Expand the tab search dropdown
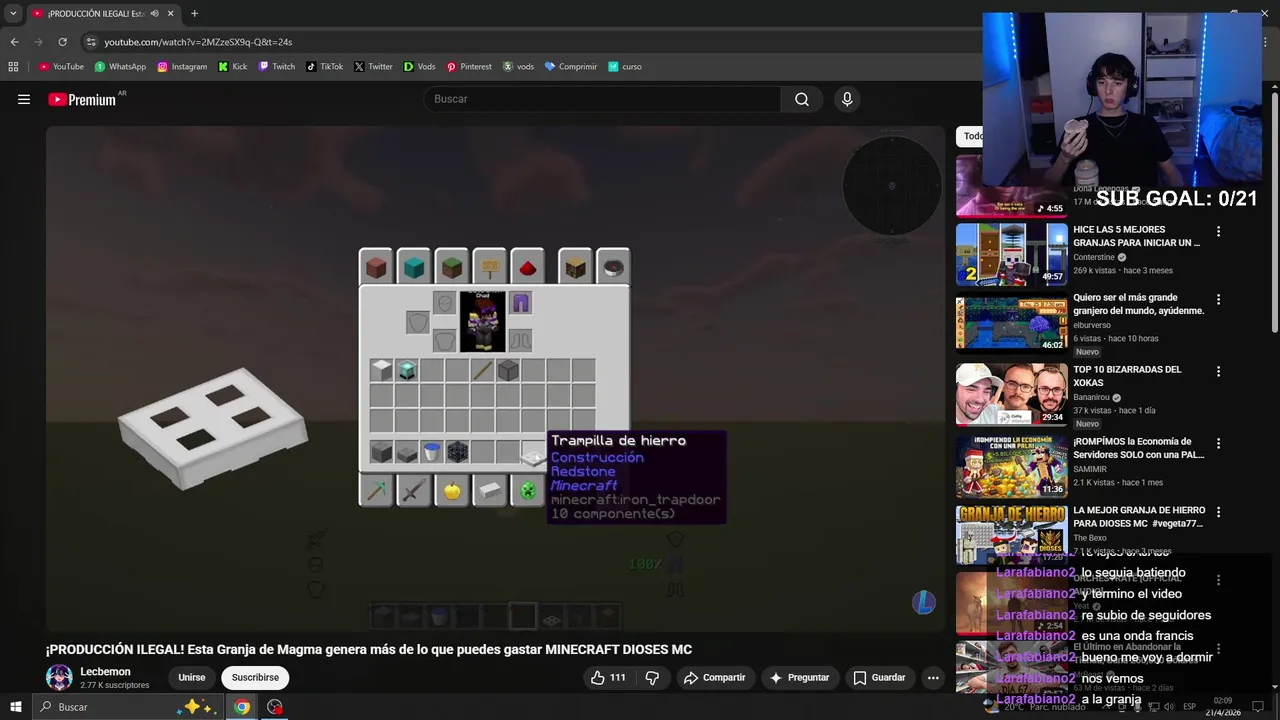Image resolution: width=1280 pixels, height=720 pixels. coord(13,14)
